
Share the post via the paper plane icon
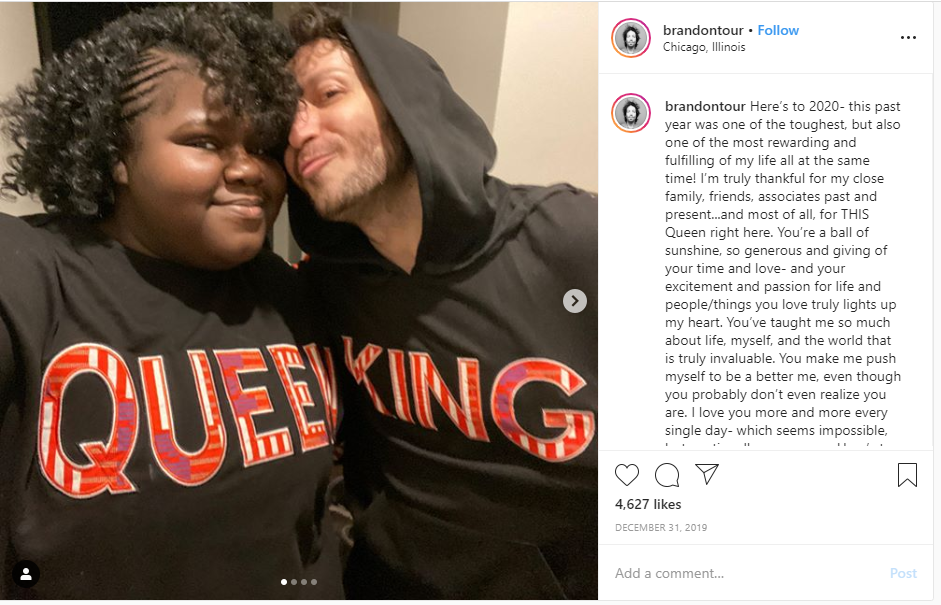point(707,475)
